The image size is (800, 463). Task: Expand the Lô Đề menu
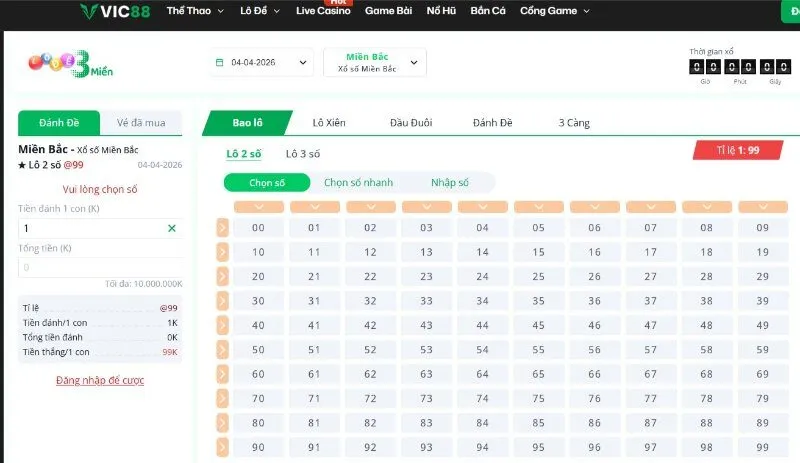click(260, 11)
